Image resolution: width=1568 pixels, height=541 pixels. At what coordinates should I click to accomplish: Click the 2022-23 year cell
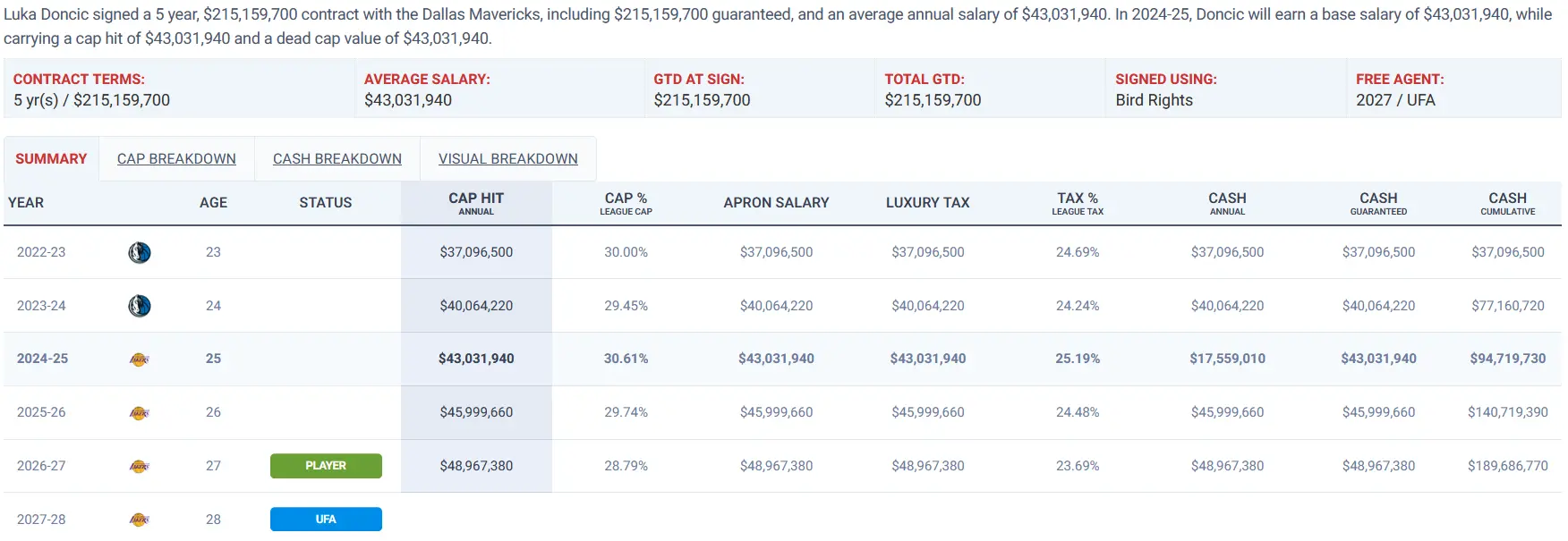(41, 252)
